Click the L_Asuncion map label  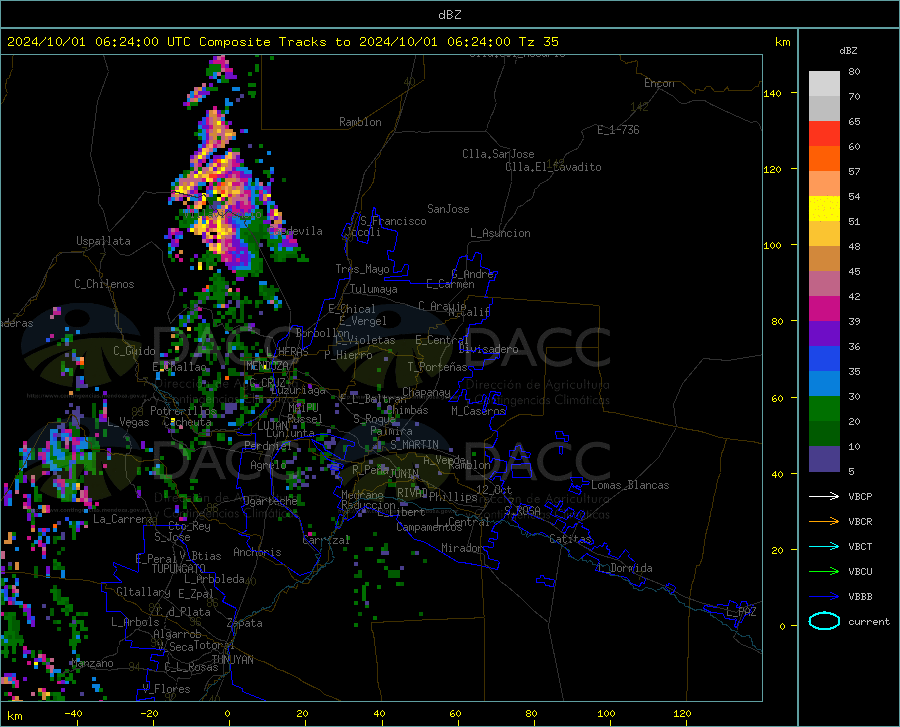click(x=500, y=233)
